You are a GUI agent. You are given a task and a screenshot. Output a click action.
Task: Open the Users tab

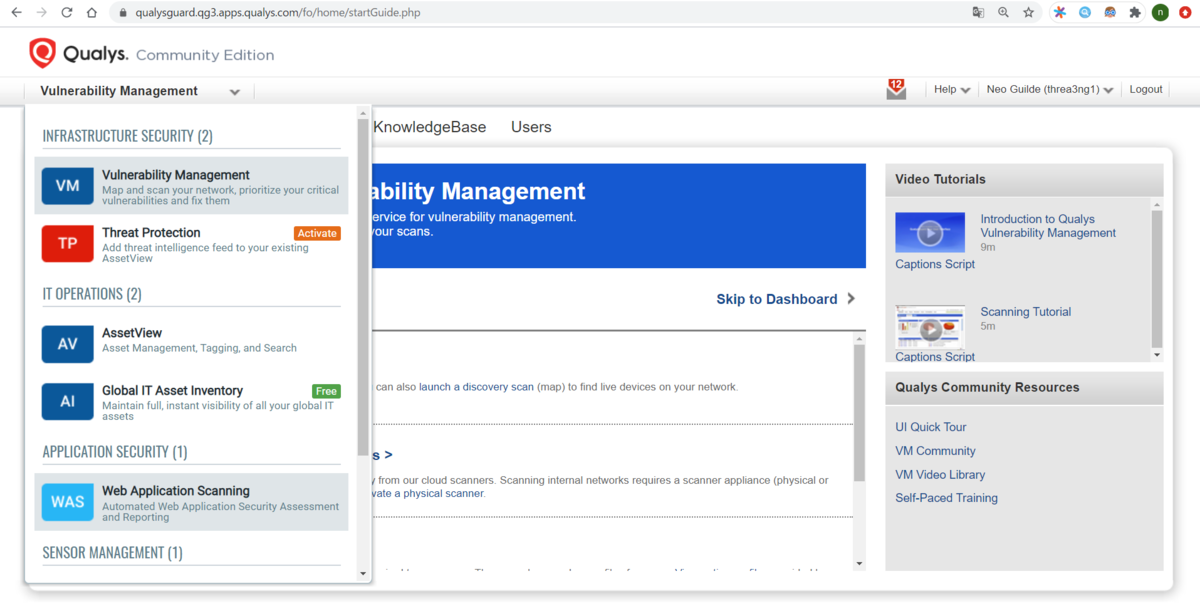point(531,127)
